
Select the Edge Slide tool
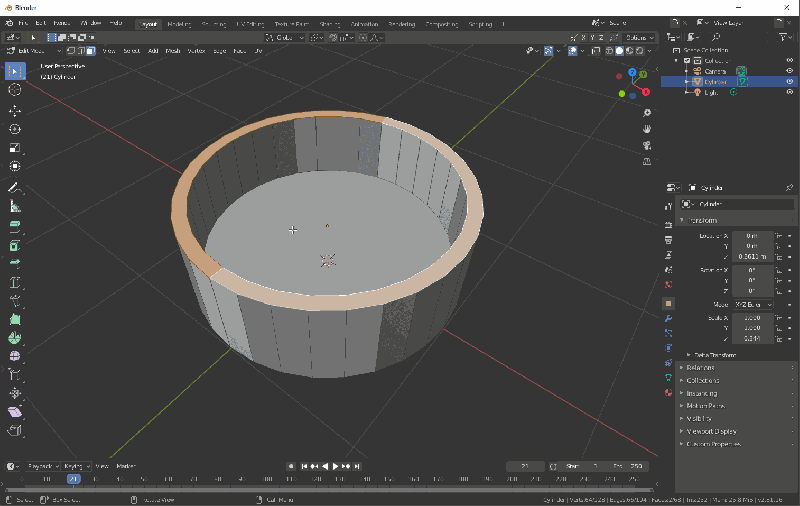pyautogui.click(x=15, y=375)
